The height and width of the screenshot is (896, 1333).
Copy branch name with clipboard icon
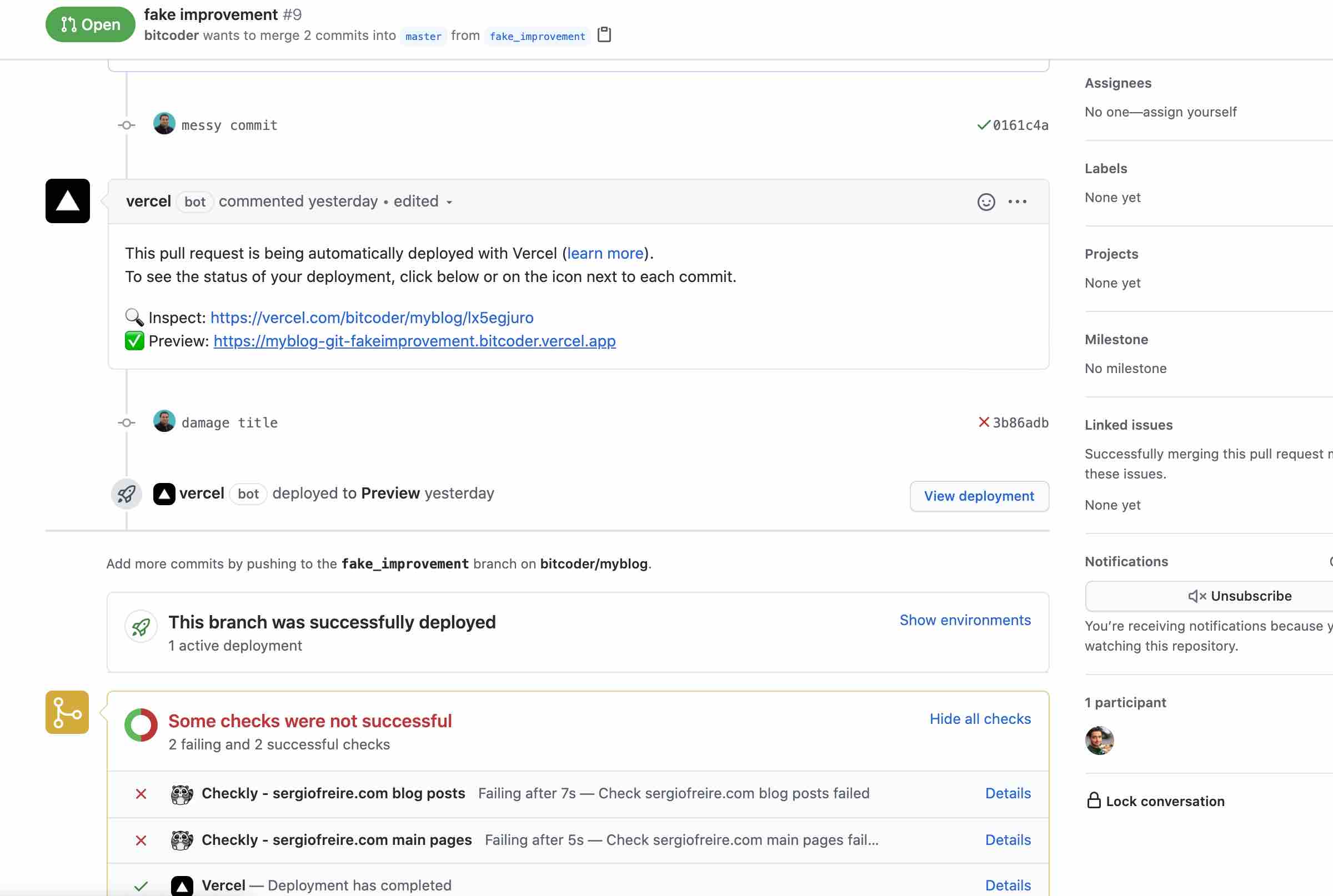pos(604,35)
